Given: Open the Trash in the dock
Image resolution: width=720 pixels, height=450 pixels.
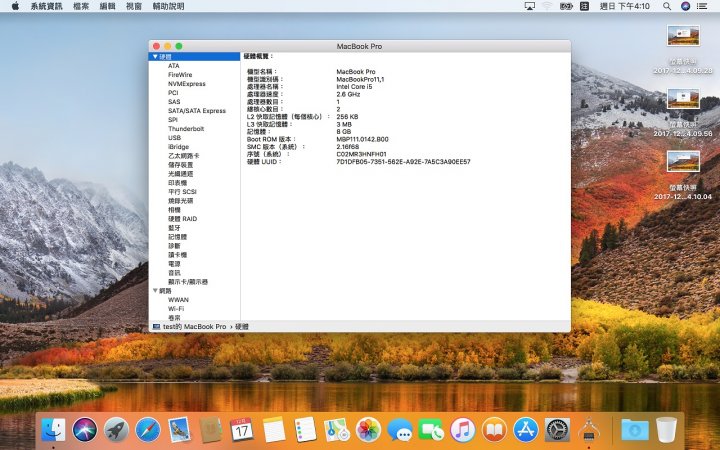Looking at the screenshot, I should click(x=666, y=430).
